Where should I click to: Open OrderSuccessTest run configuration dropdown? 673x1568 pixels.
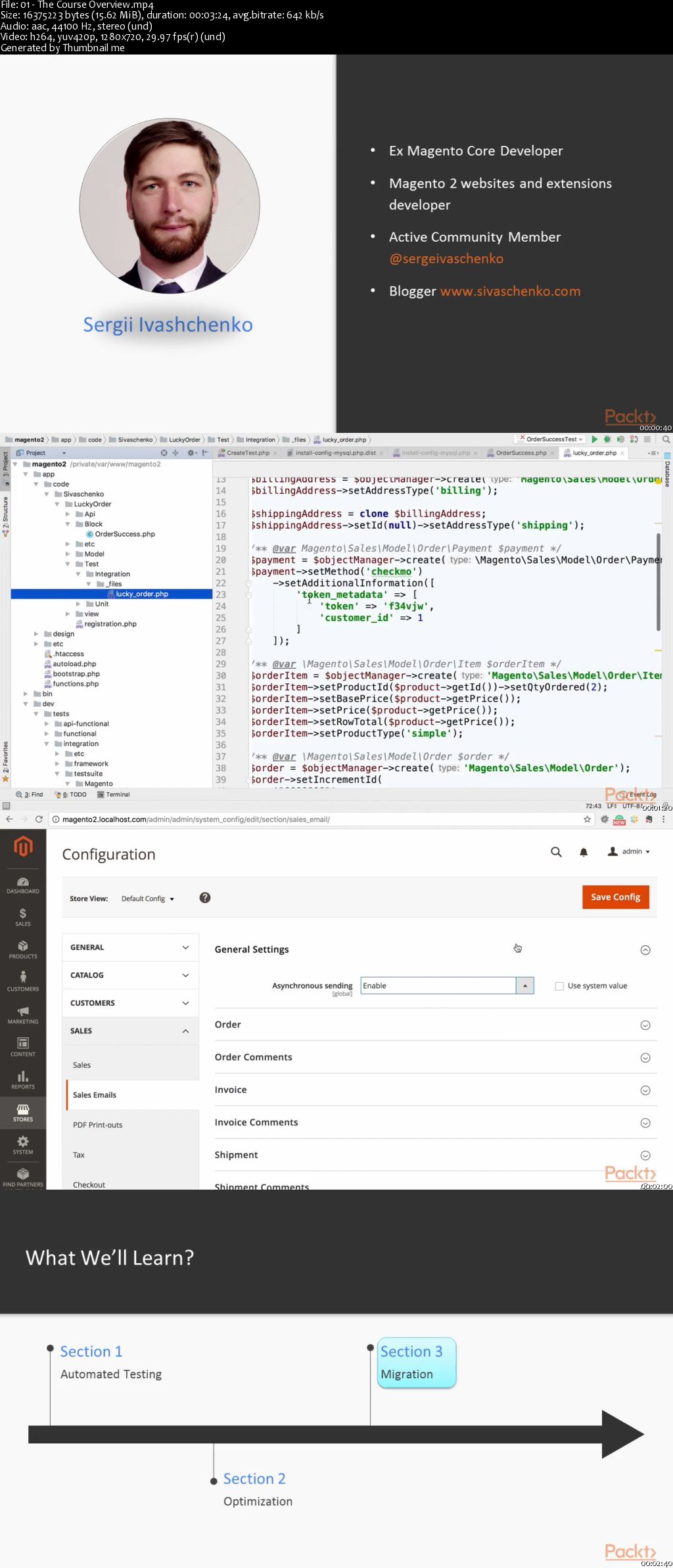(x=551, y=439)
